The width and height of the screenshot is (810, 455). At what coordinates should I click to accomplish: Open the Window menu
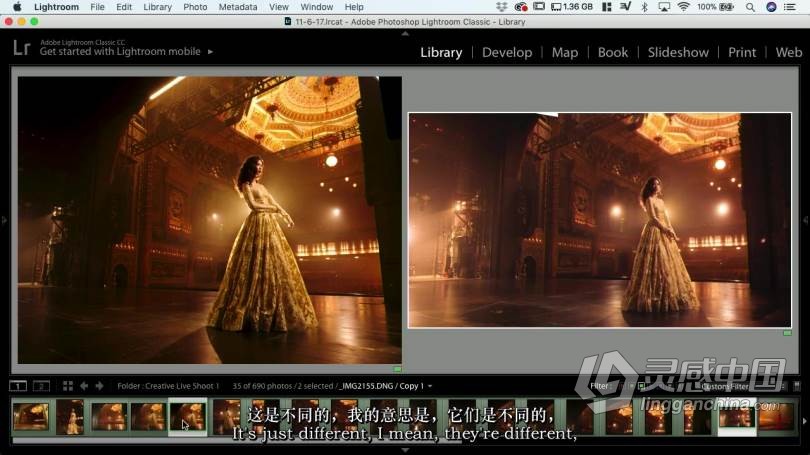317,7
